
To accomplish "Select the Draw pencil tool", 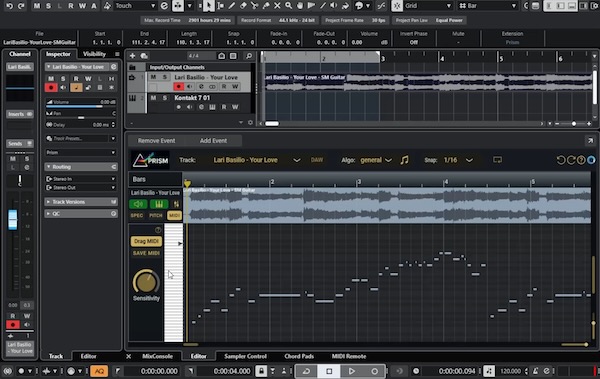I will pyautogui.click(x=232, y=6).
